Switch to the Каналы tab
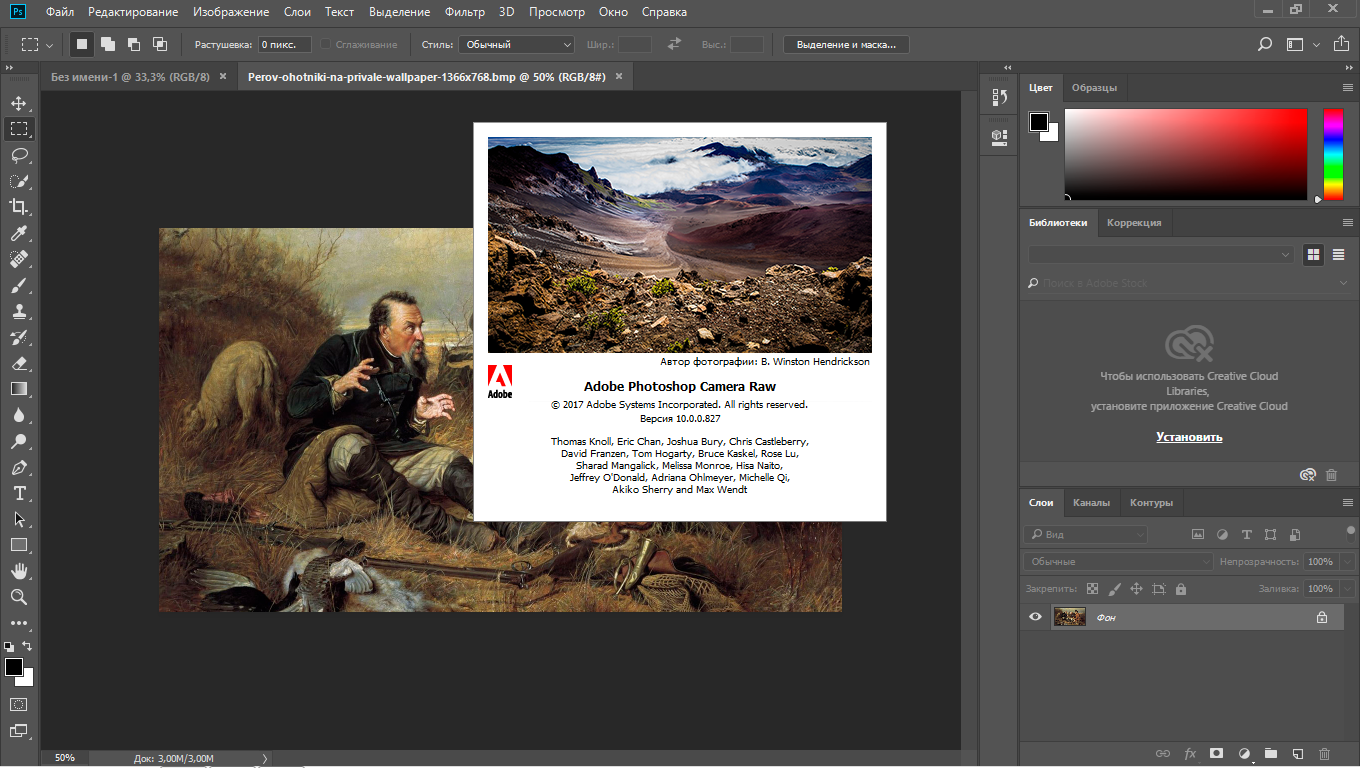This screenshot has width=1360, height=768. click(x=1091, y=502)
